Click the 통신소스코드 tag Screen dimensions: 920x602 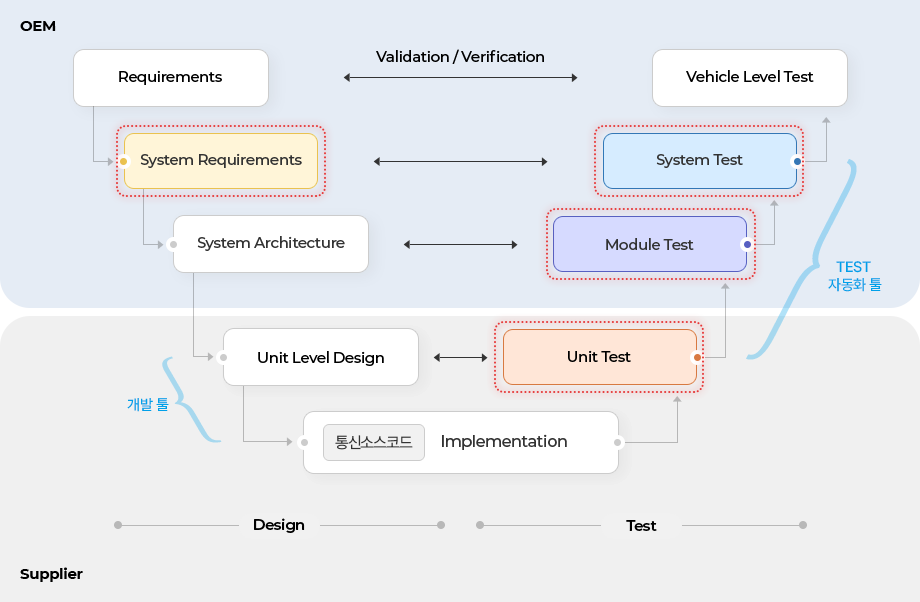[x=374, y=442]
